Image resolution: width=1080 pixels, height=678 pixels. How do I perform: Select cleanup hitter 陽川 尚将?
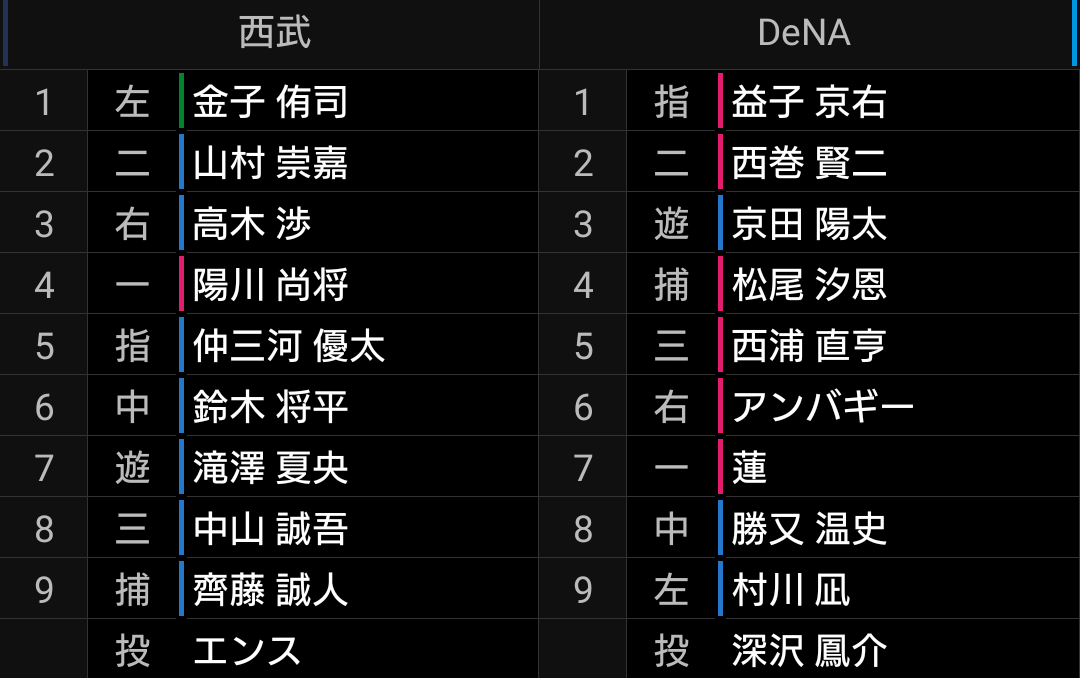pyautogui.click(x=270, y=285)
